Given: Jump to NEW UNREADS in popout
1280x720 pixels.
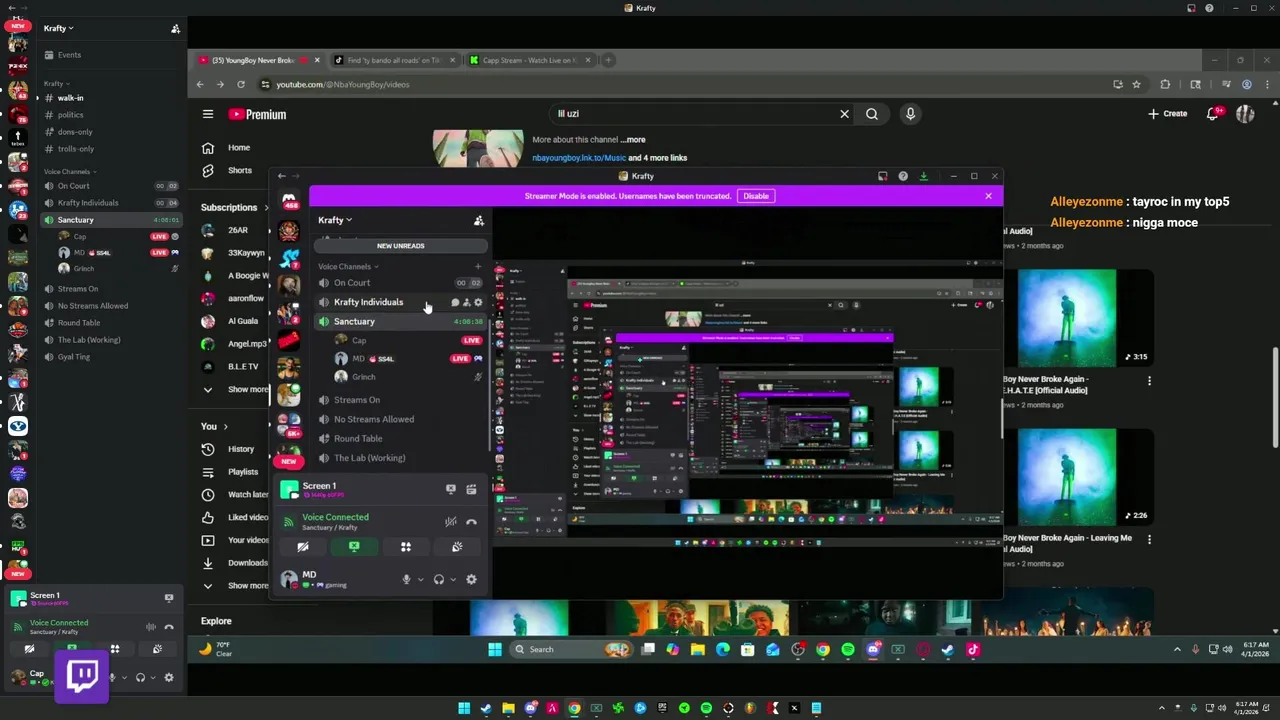Looking at the screenshot, I should (x=400, y=246).
